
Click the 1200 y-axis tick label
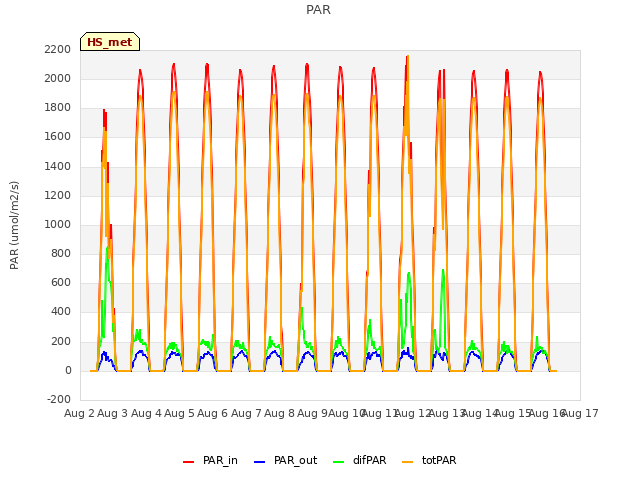click(58, 195)
